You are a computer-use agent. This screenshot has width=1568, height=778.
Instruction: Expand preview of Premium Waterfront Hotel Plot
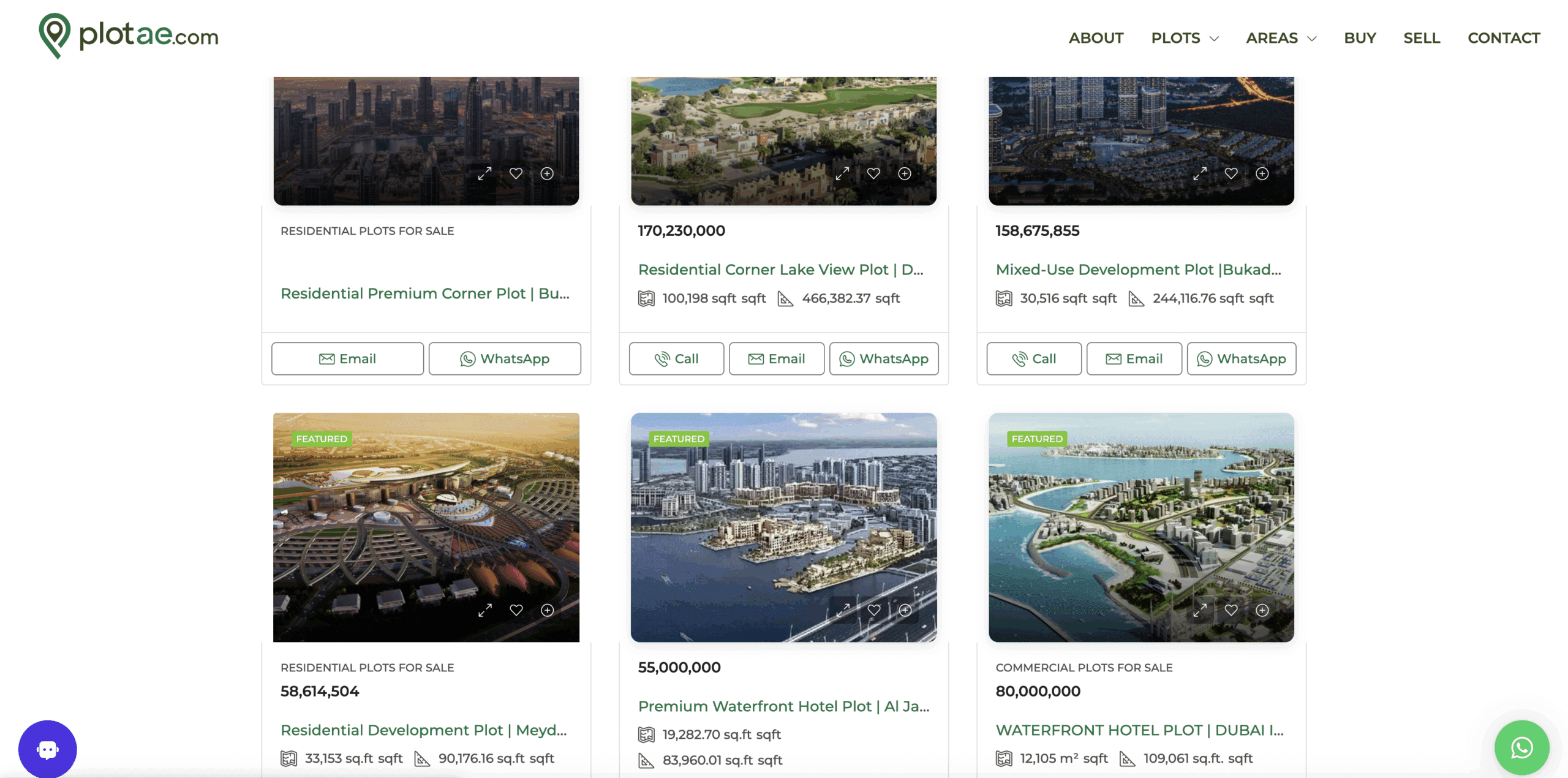point(843,610)
